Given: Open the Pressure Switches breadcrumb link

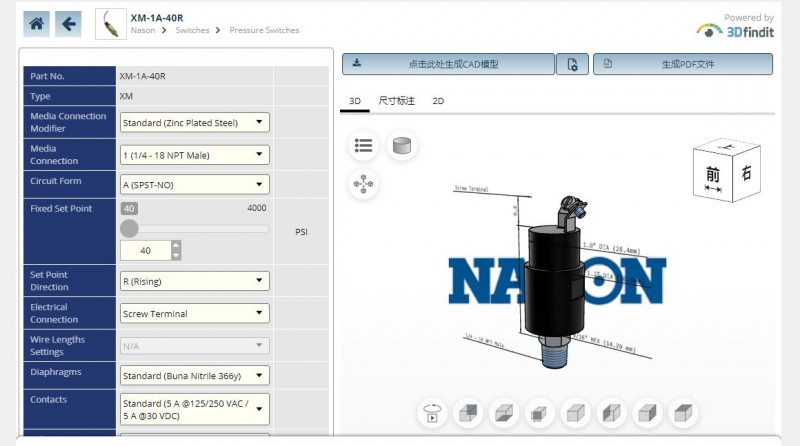Looking at the screenshot, I should tap(264, 30).
